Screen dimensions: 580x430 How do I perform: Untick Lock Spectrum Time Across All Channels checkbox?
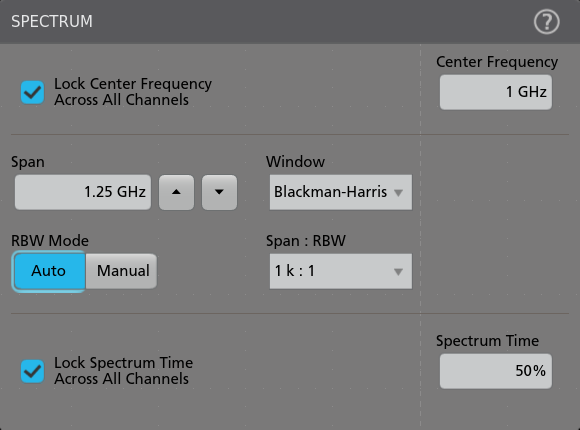pos(33,371)
